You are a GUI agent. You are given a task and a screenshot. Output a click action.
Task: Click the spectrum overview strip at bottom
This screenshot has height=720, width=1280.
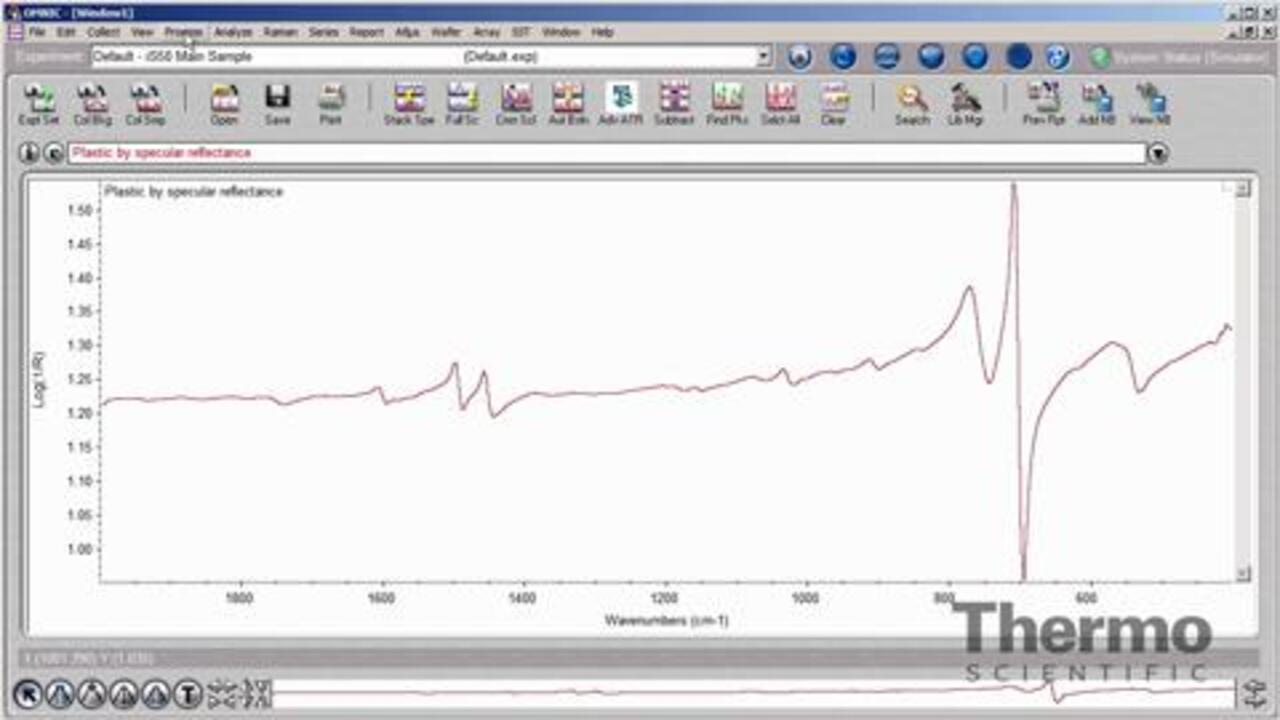[x=750, y=692]
